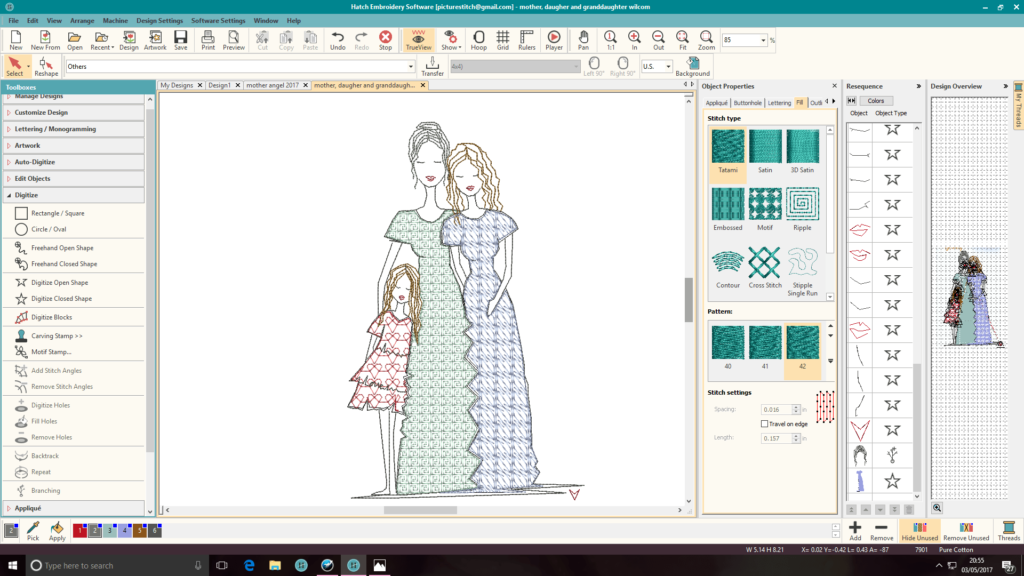The height and width of the screenshot is (576, 1024).
Task: Select the Digitize Blocks tool
Action: (52, 317)
